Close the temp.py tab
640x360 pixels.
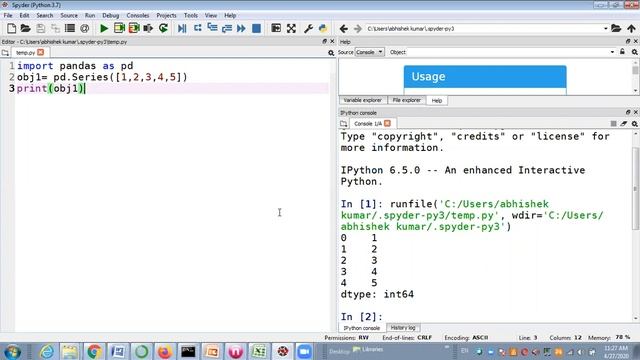(x=41, y=52)
